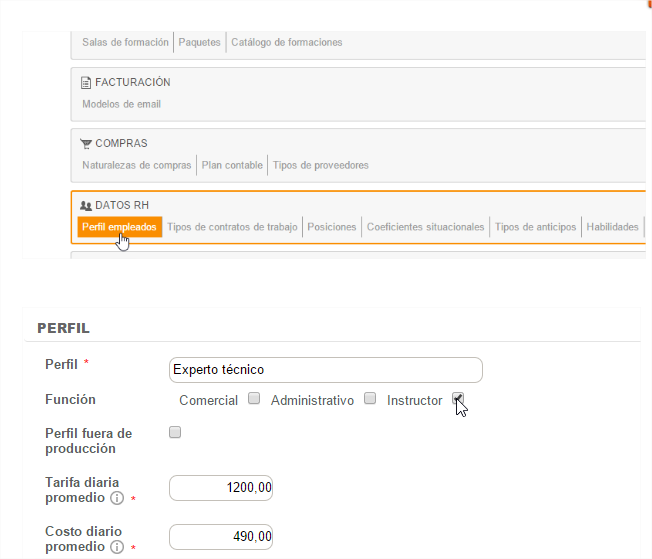Click the Compras shopping cart icon
The width and height of the screenshot is (652, 559).
86,144
